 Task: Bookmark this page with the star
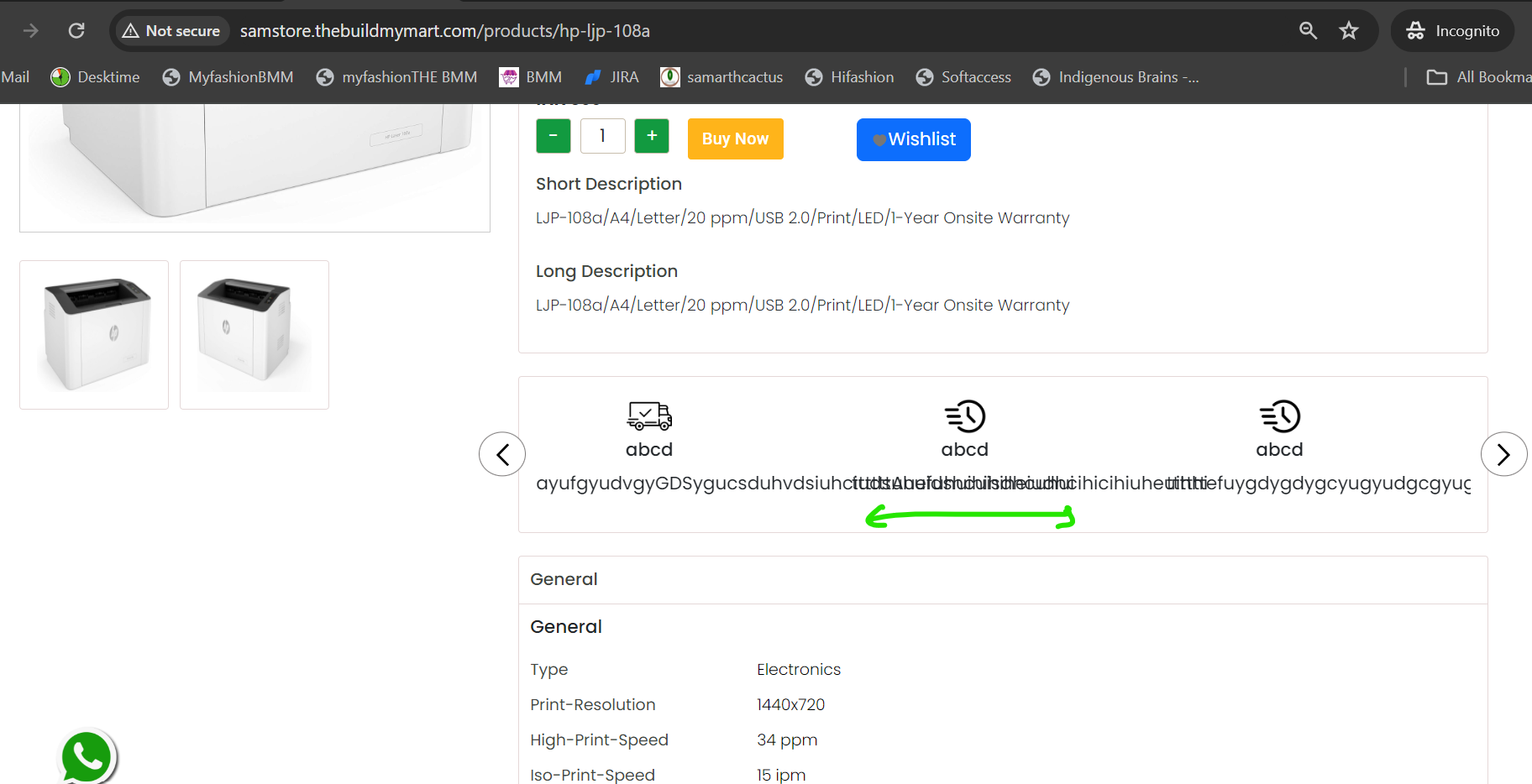click(x=1349, y=31)
